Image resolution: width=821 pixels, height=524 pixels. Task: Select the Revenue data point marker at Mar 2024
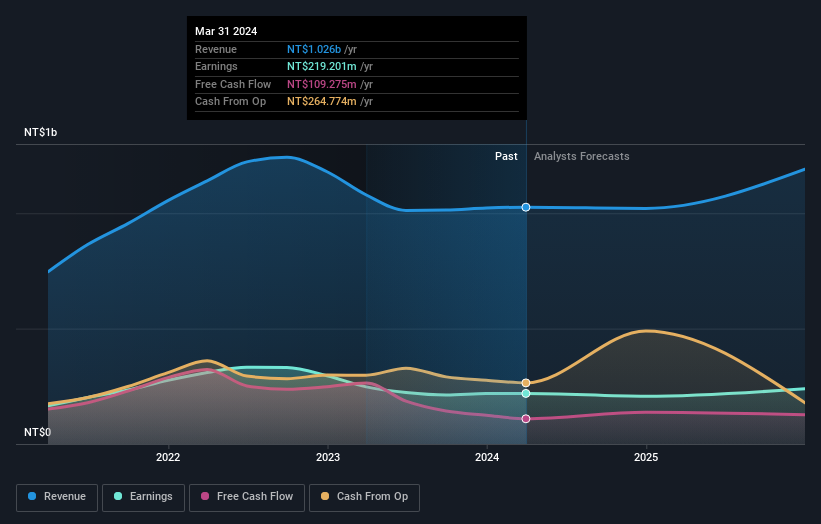coord(526,207)
